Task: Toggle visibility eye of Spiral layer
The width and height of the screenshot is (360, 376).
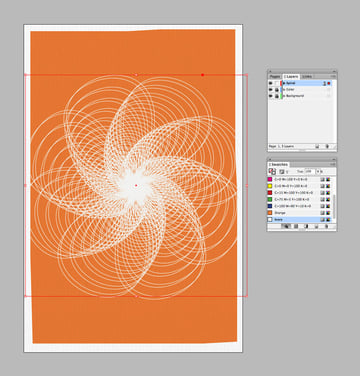Action: click(271, 83)
